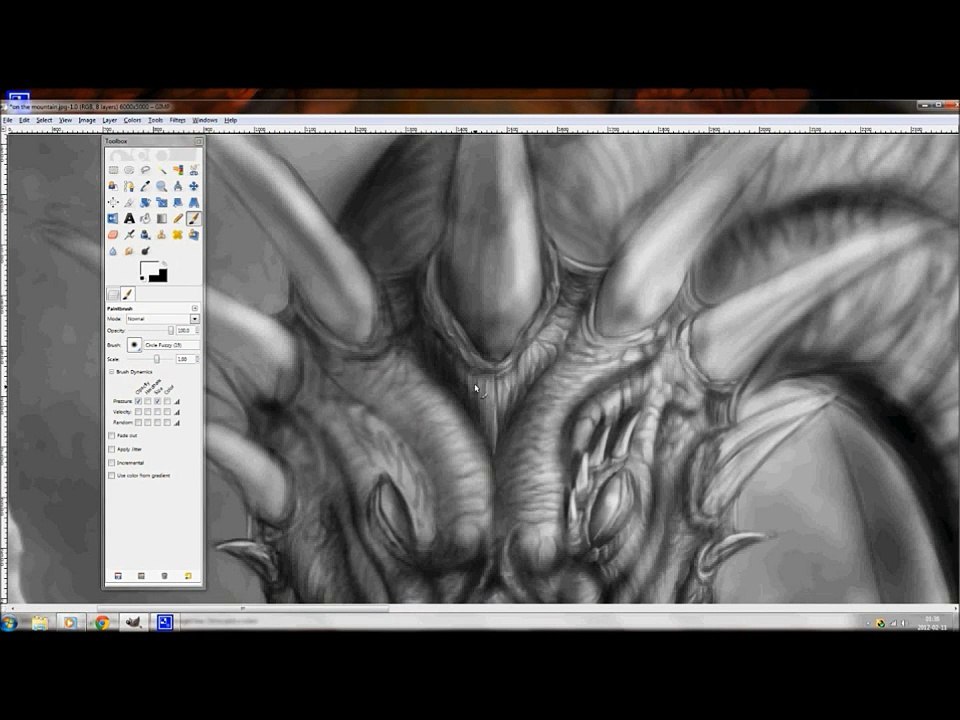Enable the Apply Jitter checkbox
Viewport: 960px width, 720px height.
(111, 449)
